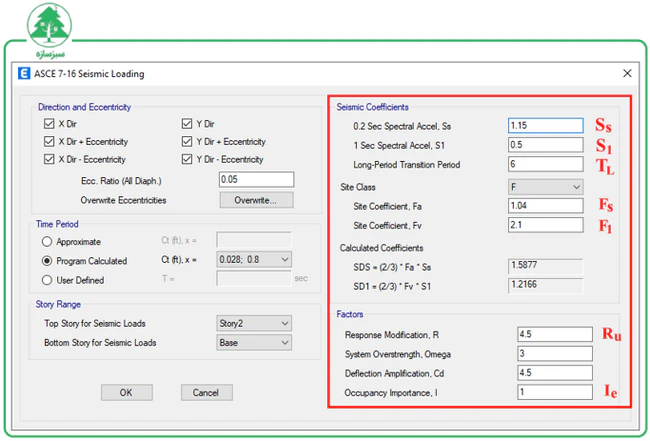Image resolution: width=650 pixels, height=441 pixels.
Task: Close the ASCE 7-16 Seismic Loading dialog
Action: [x=627, y=73]
